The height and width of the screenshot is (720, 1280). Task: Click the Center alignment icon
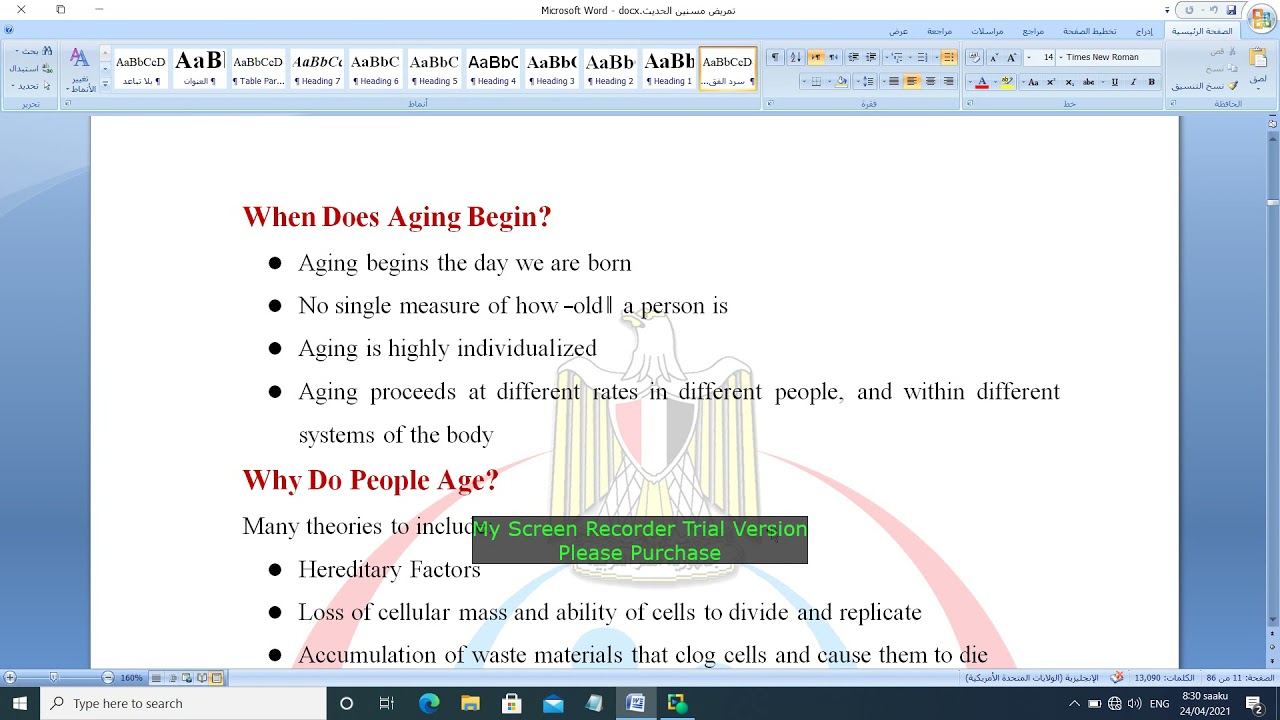tap(930, 82)
